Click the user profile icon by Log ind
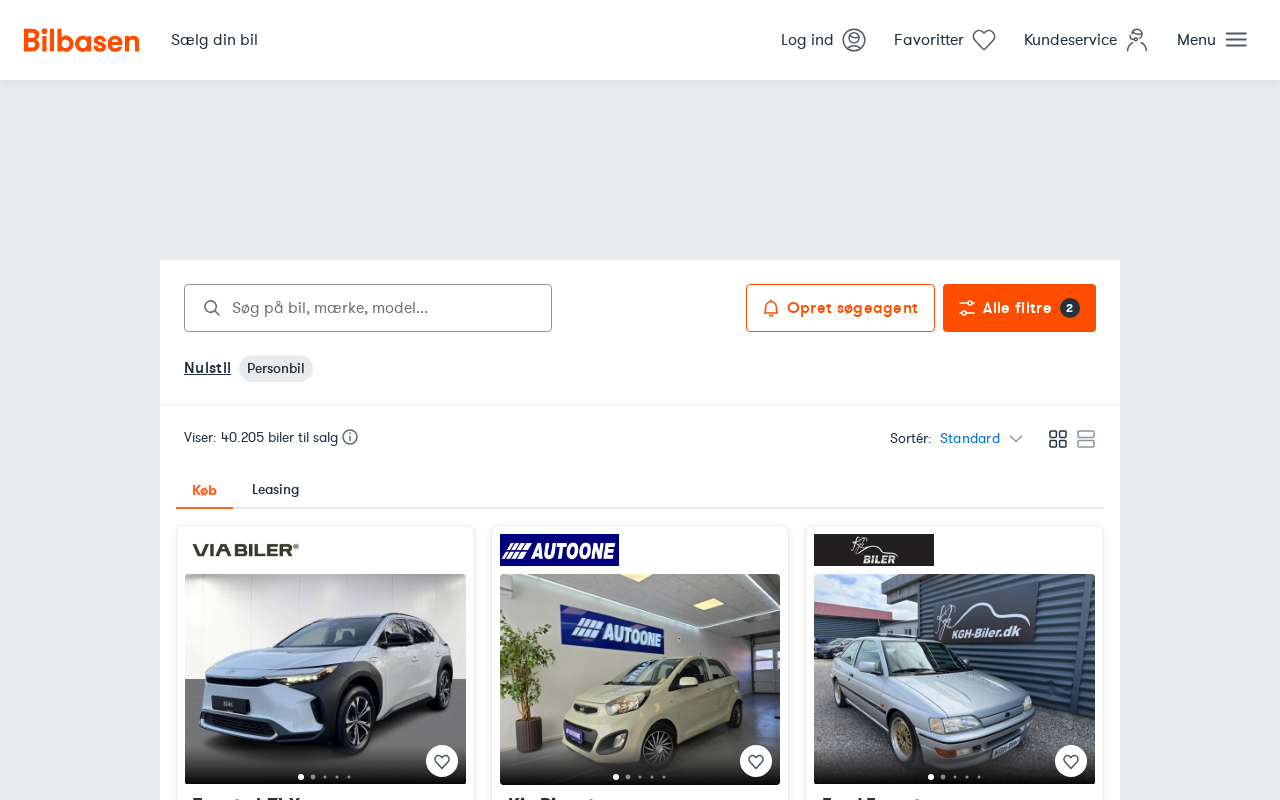Screen dimensions: 1280x800 [854, 40]
